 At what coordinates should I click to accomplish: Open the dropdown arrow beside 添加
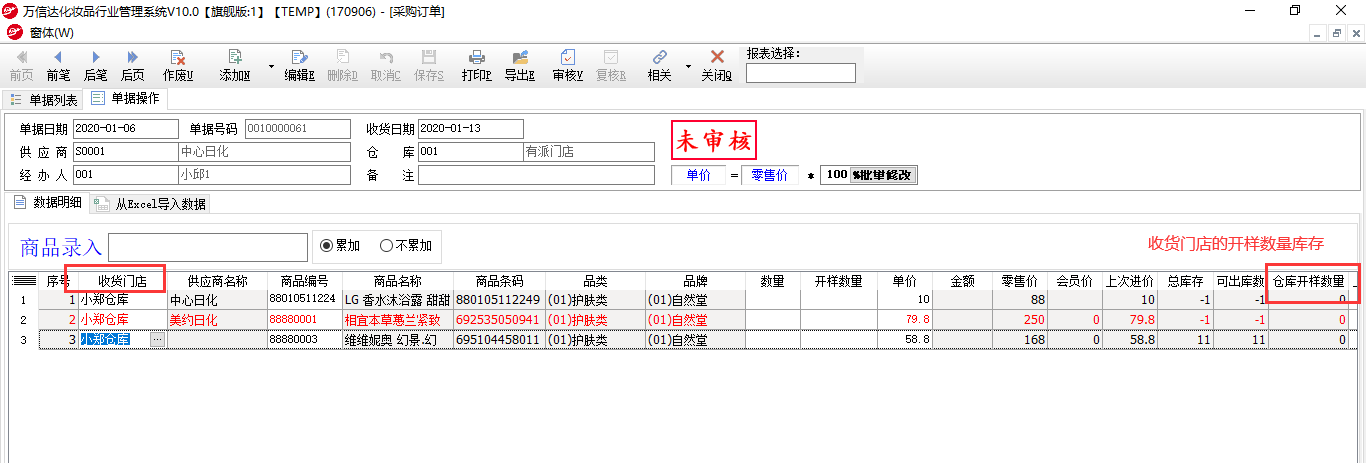pyautogui.click(x=271, y=66)
